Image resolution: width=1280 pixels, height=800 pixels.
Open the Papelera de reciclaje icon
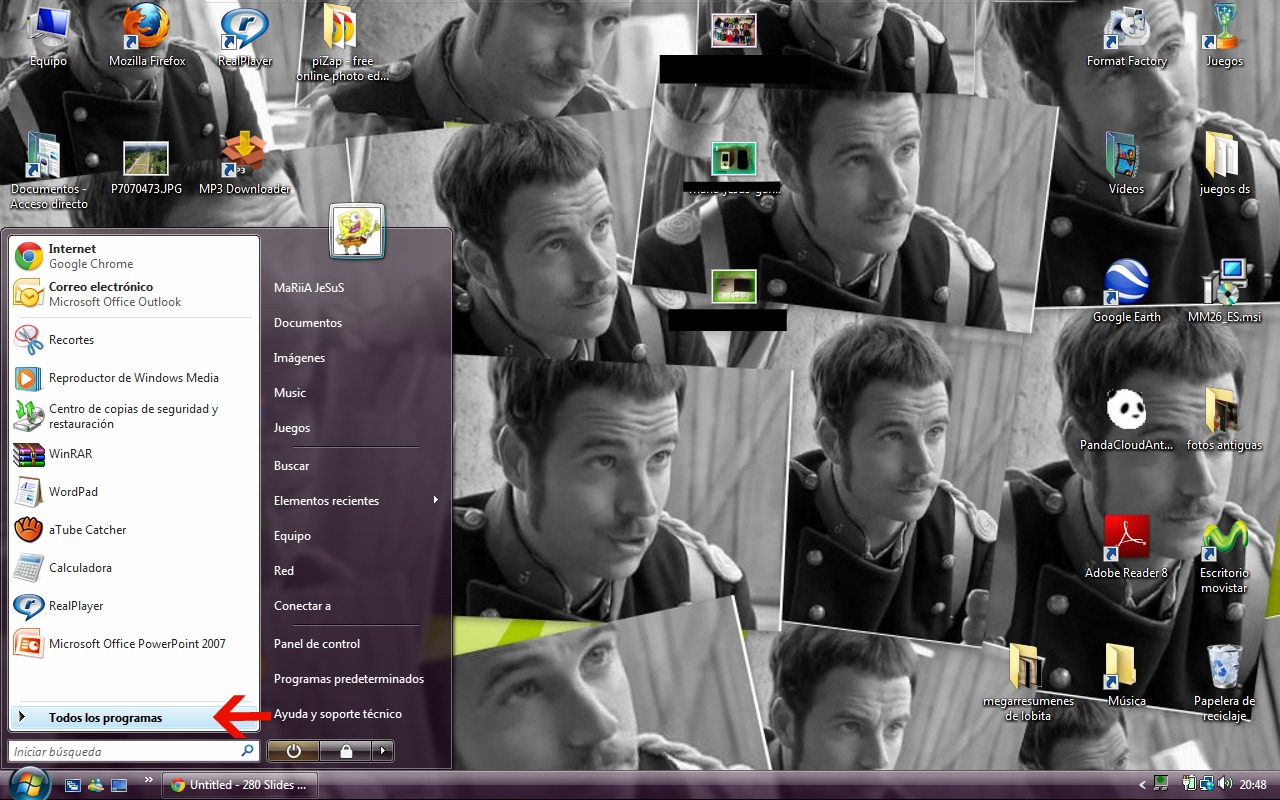1224,668
